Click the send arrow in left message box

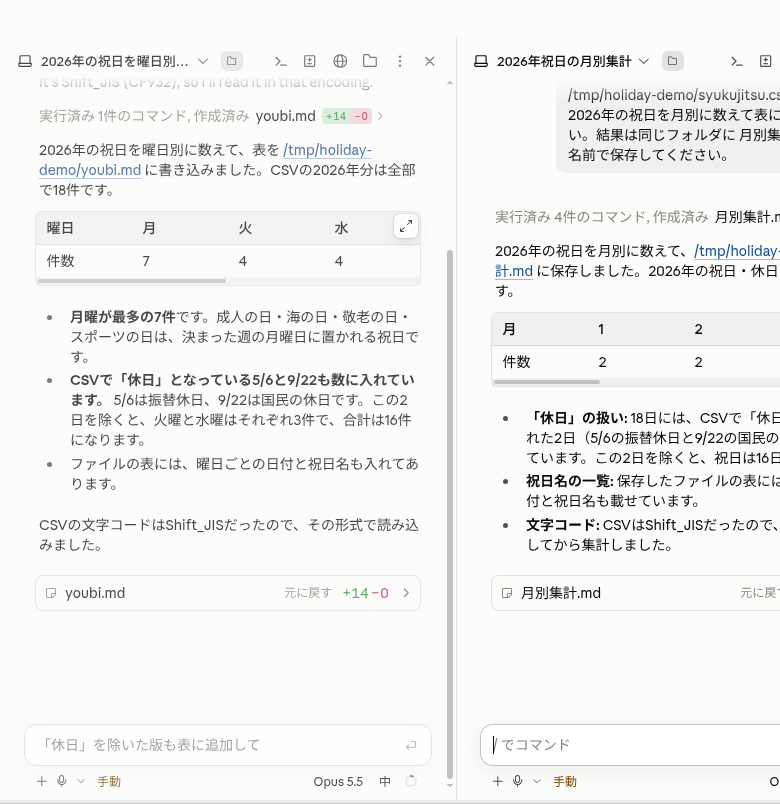[411, 746]
